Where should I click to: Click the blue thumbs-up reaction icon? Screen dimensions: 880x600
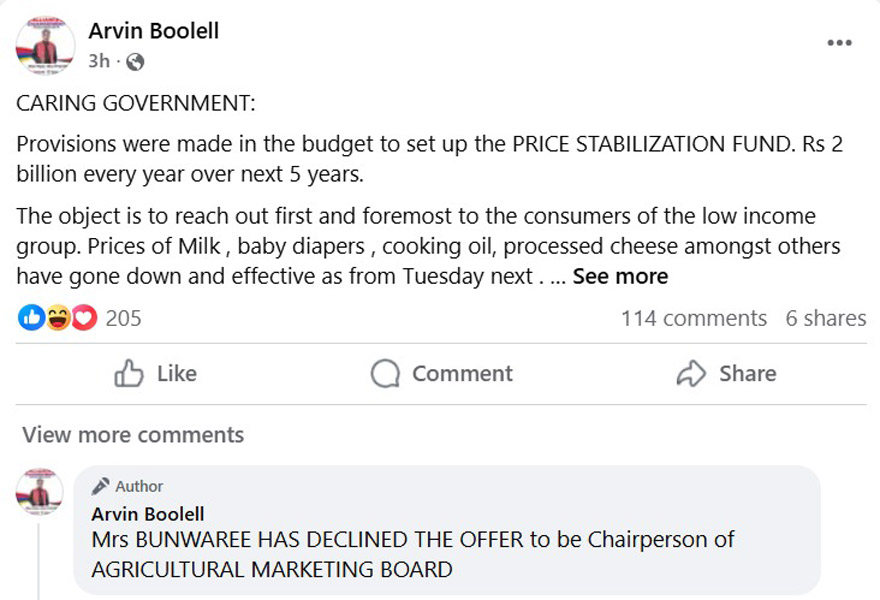[31, 318]
